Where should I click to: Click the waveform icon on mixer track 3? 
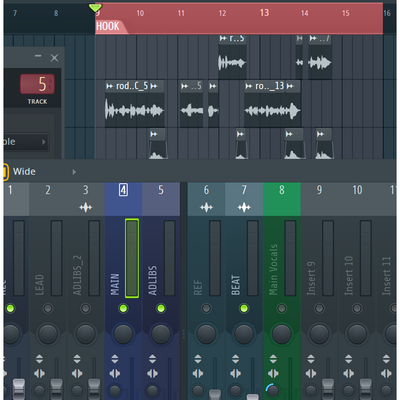pos(86,207)
